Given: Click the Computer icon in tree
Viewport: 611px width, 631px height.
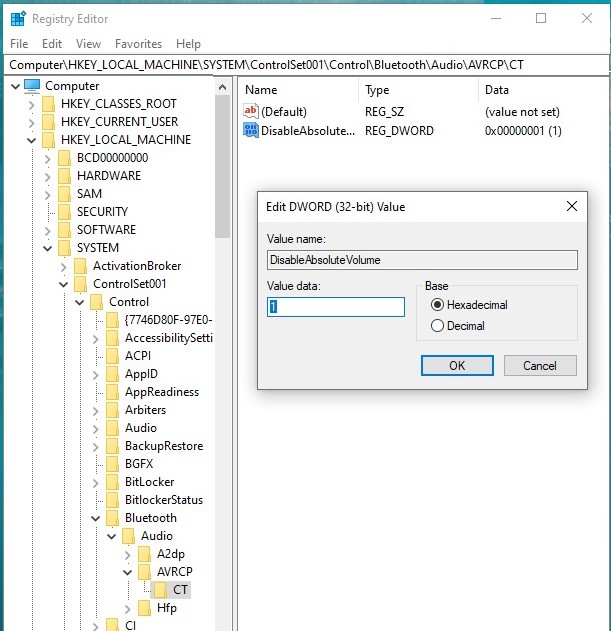Looking at the screenshot, I should [x=32, y=86].
